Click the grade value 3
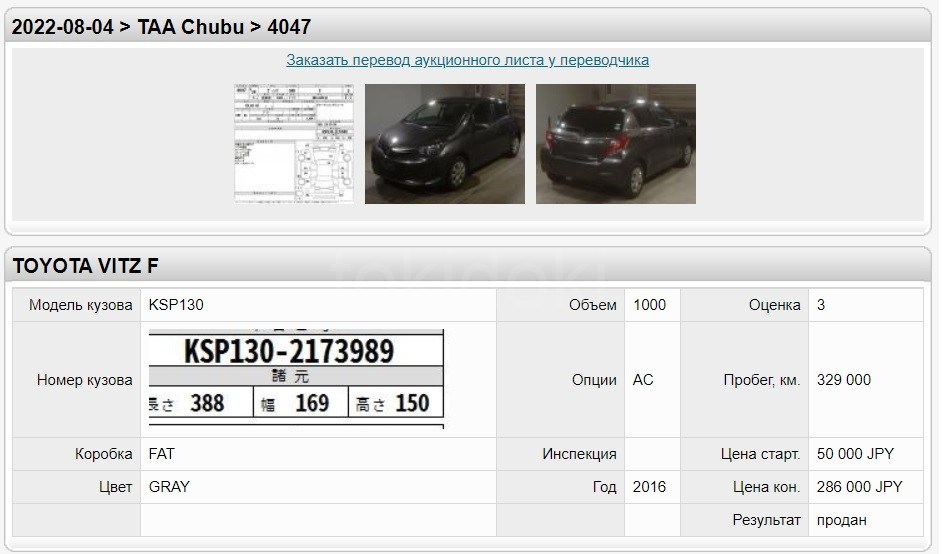 click(821, 305)
